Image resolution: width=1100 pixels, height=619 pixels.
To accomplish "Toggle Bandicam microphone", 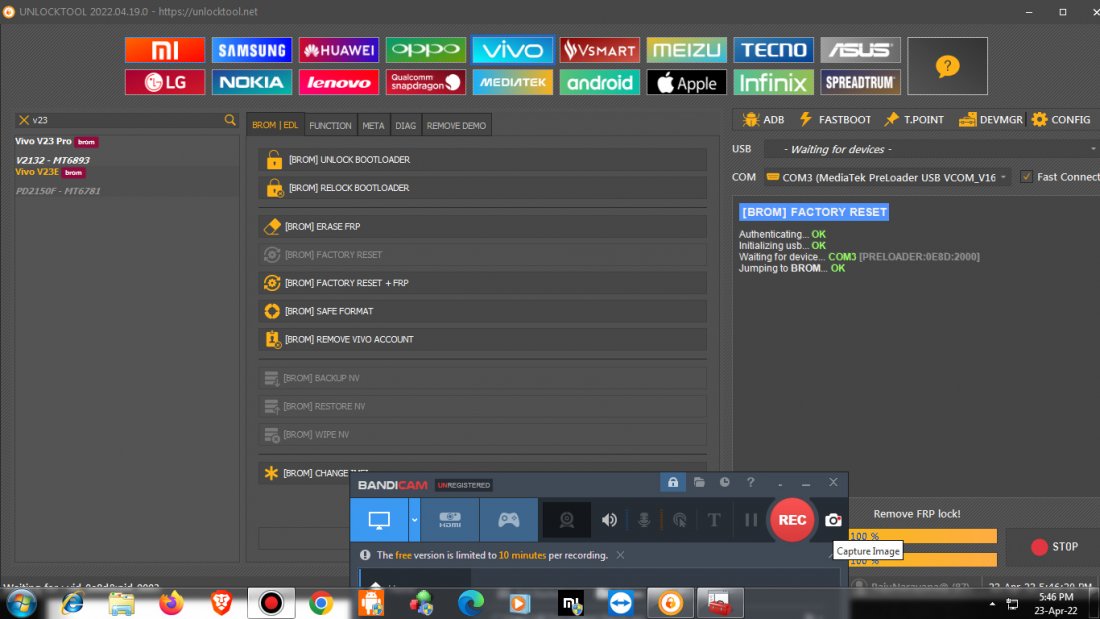I will tap(643, 520).
